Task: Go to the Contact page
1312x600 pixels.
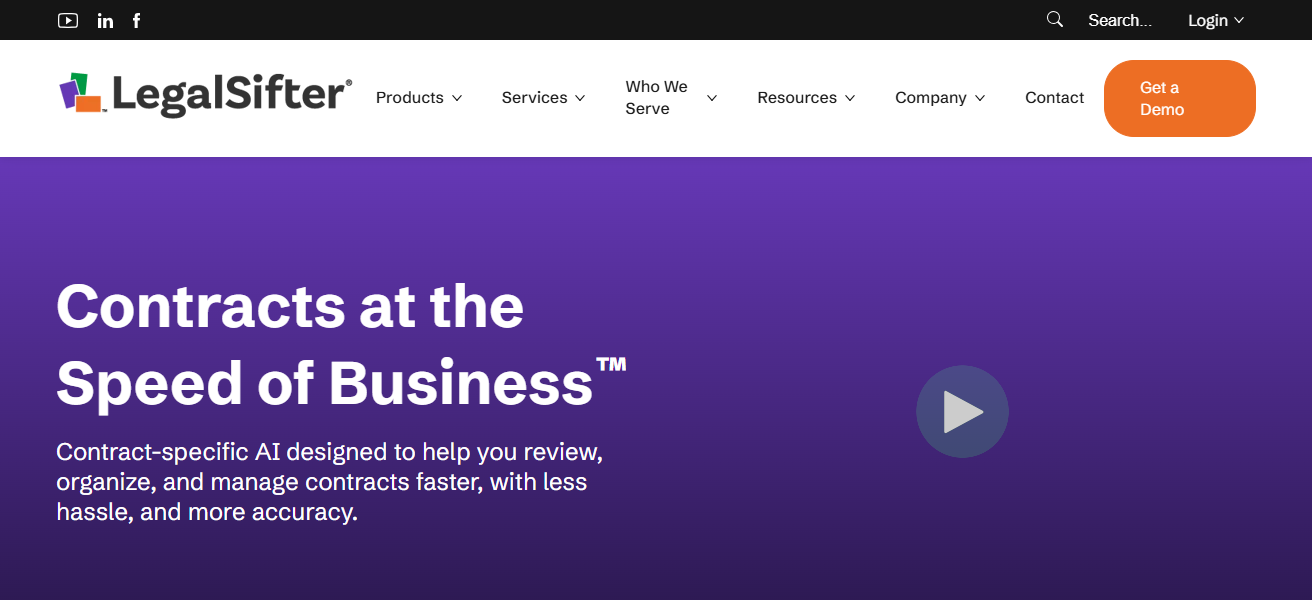Action: (x=1054, y=98)
